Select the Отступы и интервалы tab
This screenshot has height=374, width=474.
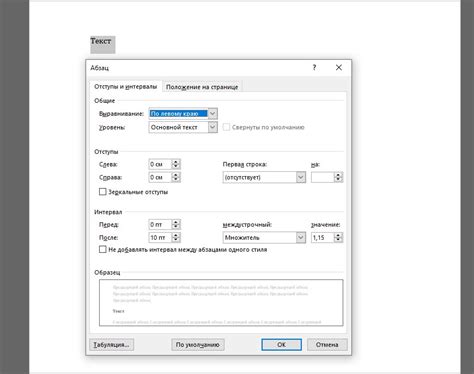click(x=125, y=87)
